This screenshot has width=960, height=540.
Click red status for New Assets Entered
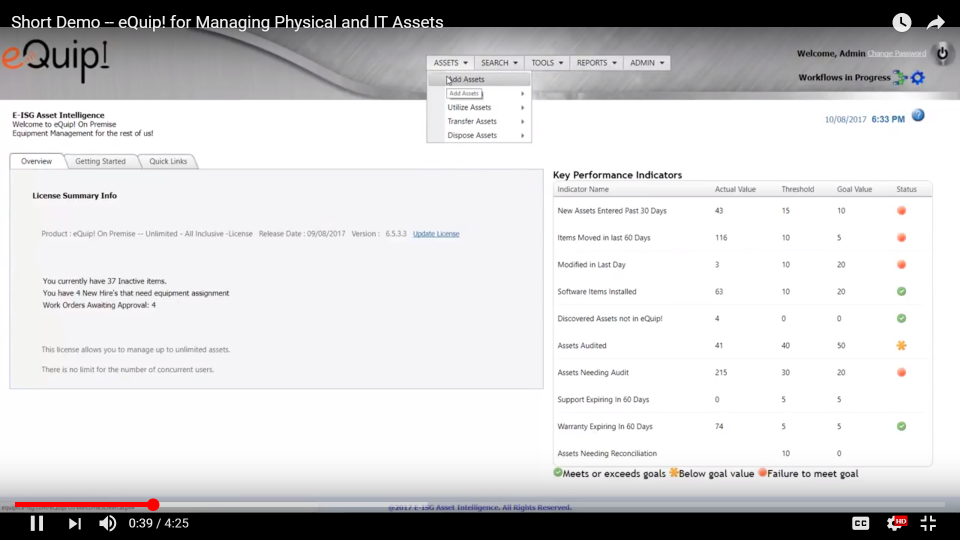click(x=901, y=211)
